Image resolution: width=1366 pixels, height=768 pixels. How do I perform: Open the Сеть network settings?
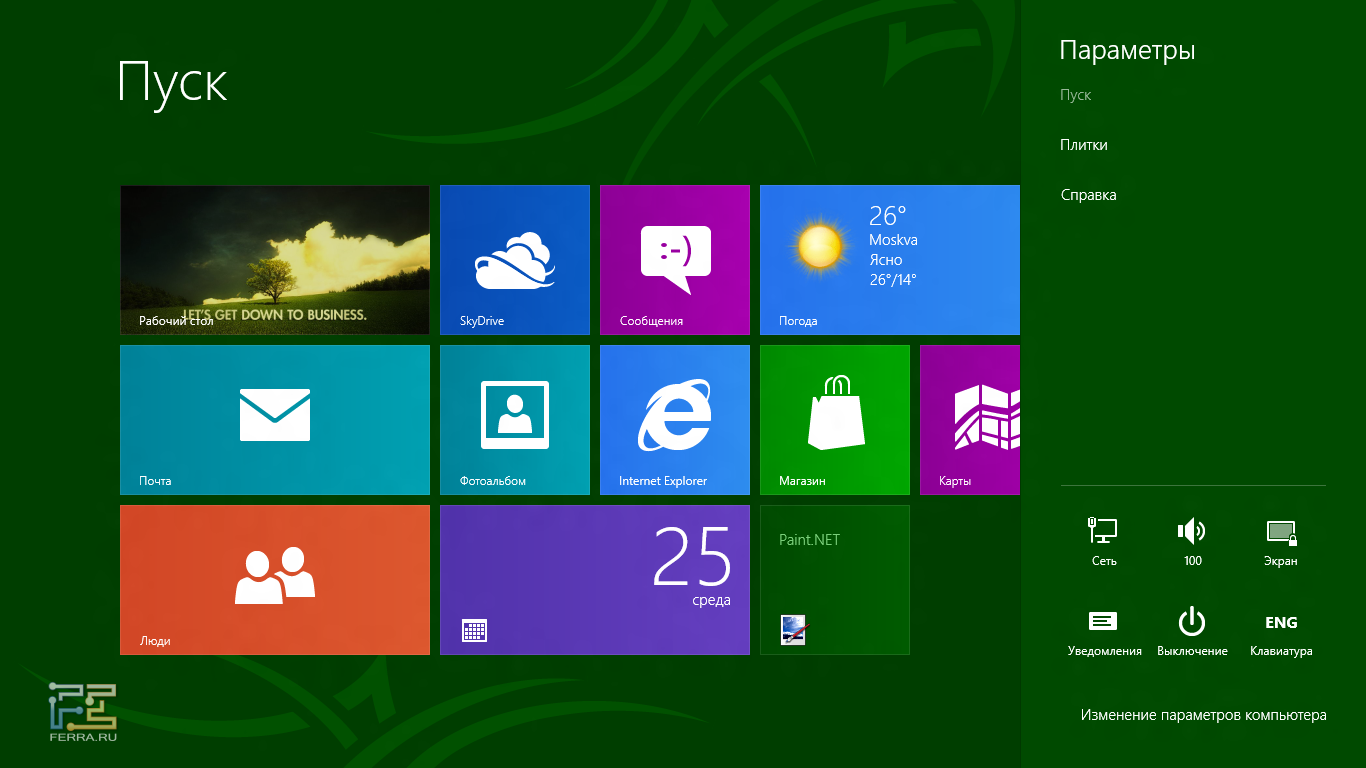click(1103, 541)
